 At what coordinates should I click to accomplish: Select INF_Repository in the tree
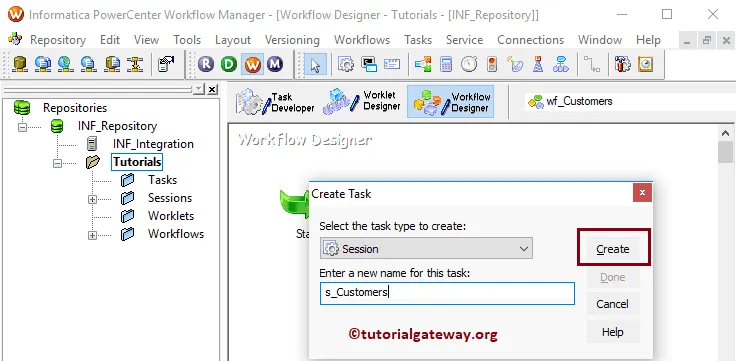117,126
